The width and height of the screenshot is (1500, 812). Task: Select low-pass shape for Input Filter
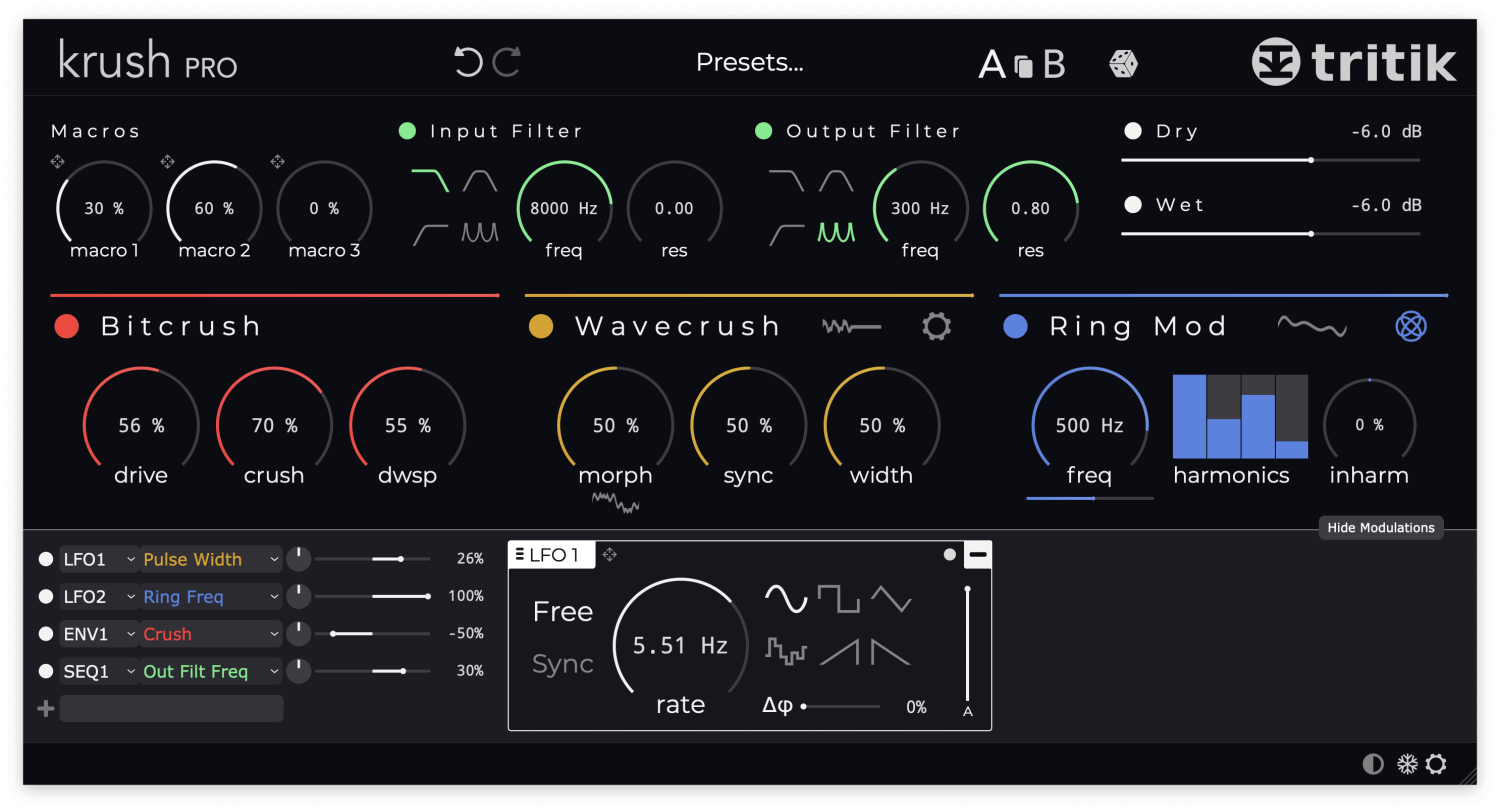click(x=430, y=181)
